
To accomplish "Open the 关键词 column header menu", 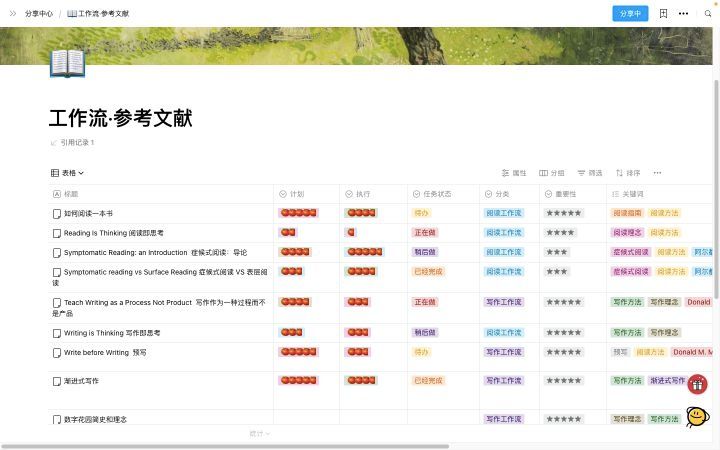I will click(659, 194).
